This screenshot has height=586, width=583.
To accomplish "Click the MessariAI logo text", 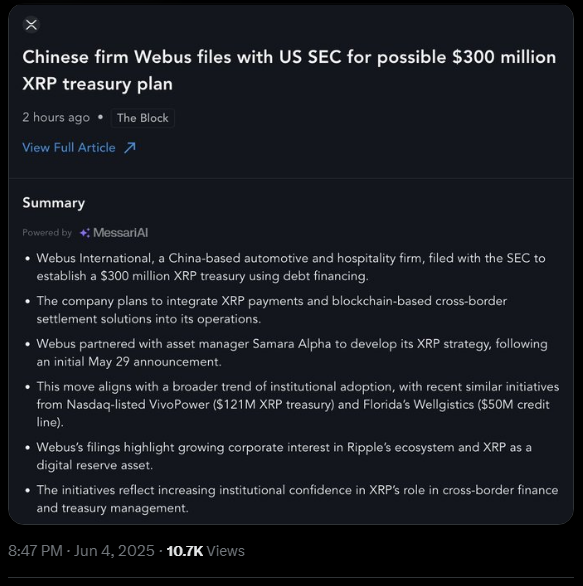I will 120,233.
